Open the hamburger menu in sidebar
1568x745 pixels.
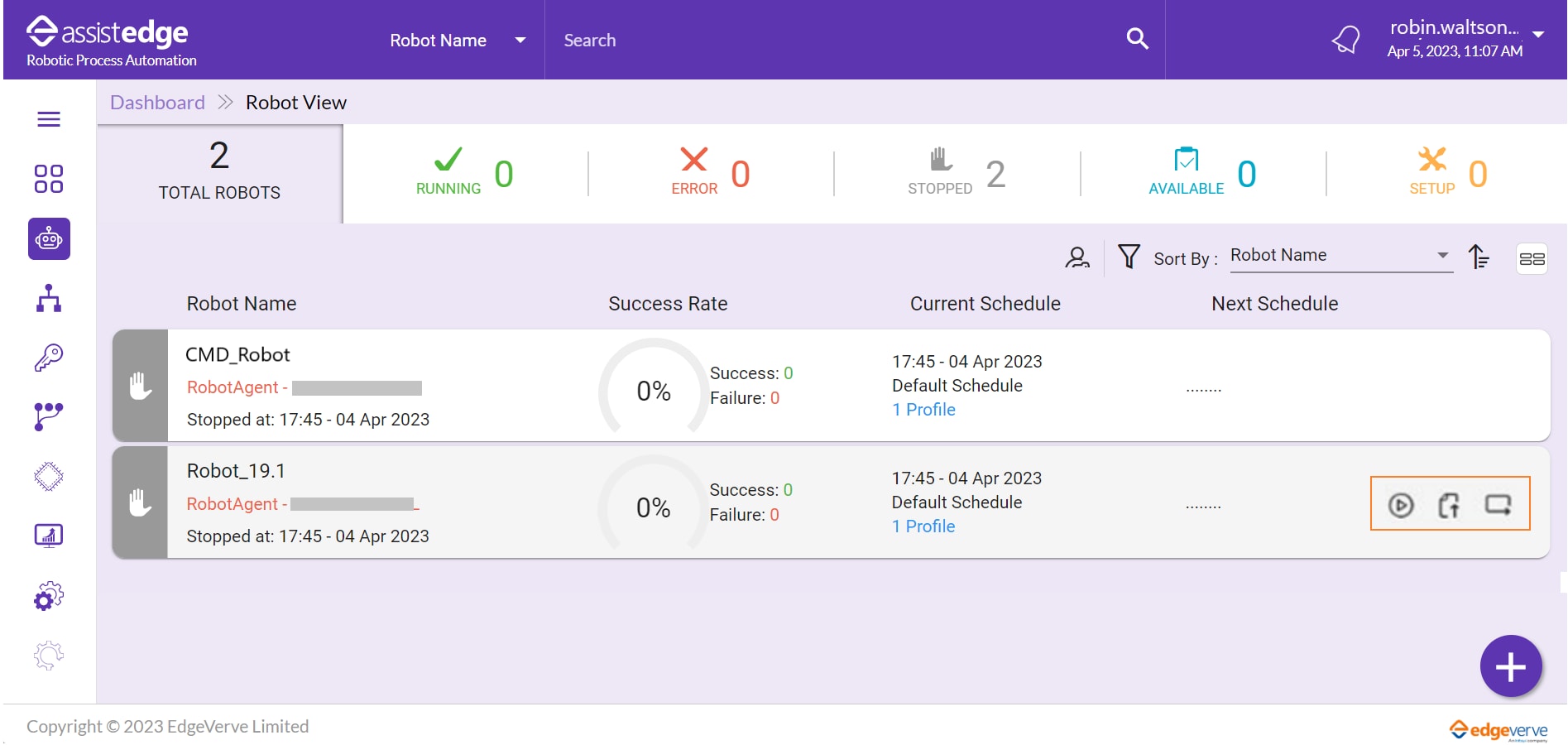click(x=49, y=119)
